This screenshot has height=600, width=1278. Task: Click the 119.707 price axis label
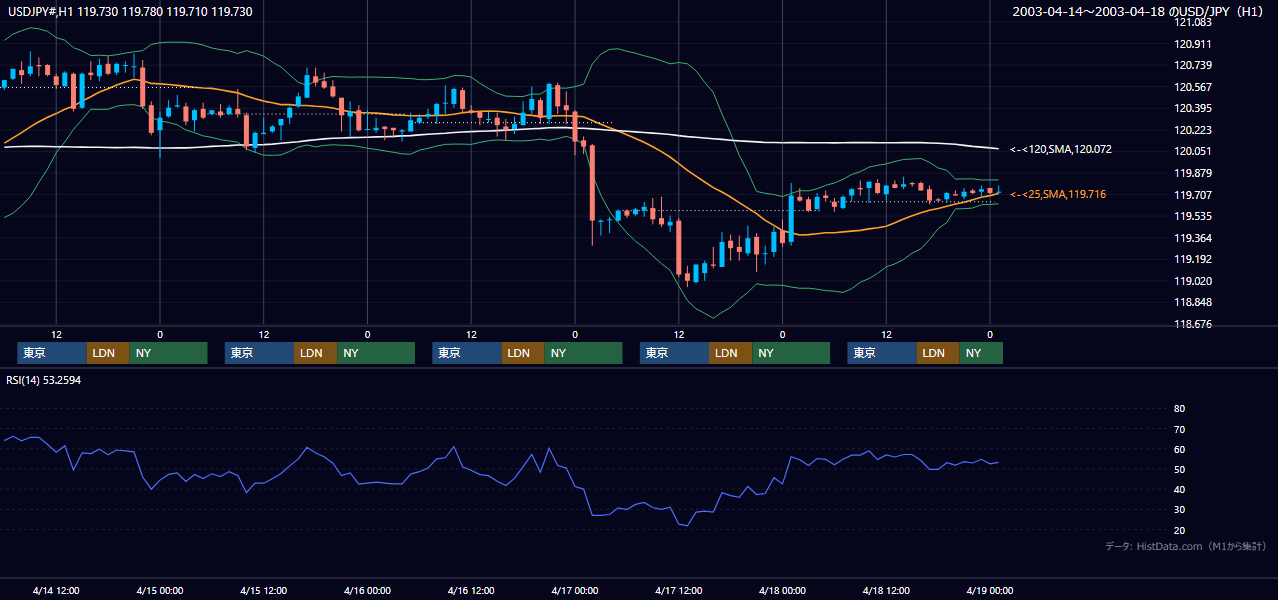coord(1194,194)
